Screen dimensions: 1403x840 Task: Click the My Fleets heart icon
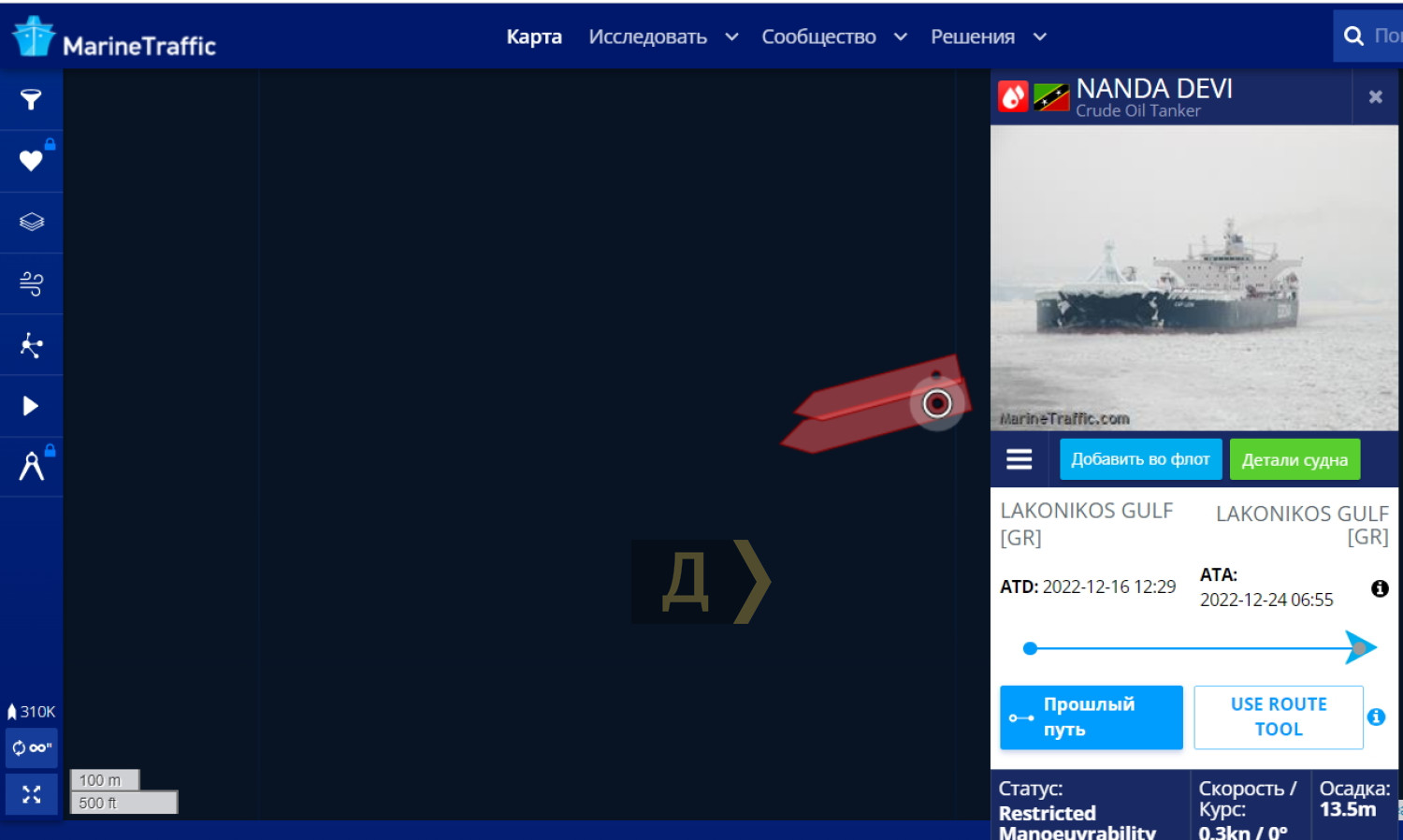[x=31, y=161]
